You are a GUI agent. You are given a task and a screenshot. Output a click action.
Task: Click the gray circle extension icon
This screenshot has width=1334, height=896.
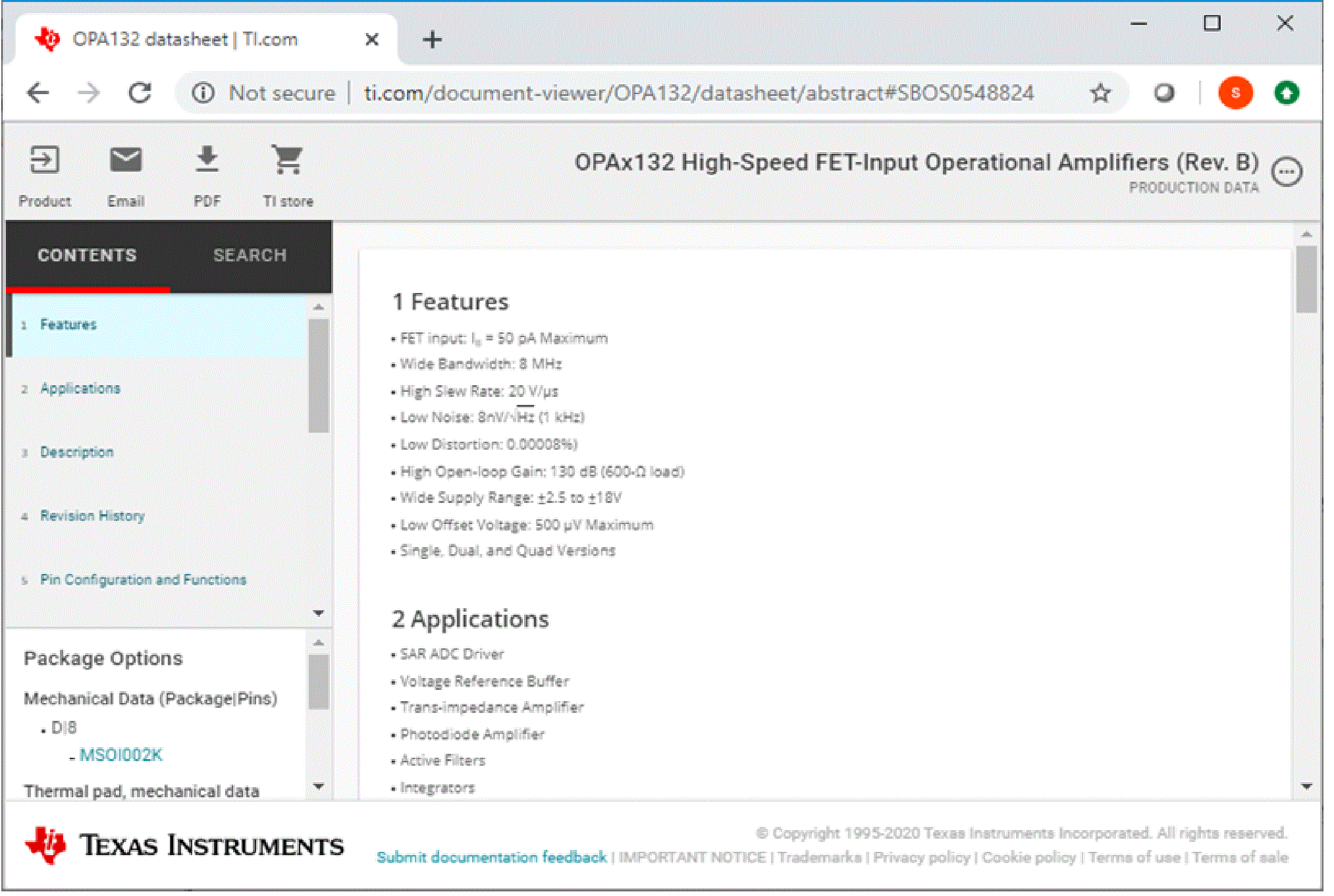pos(1164,93)
